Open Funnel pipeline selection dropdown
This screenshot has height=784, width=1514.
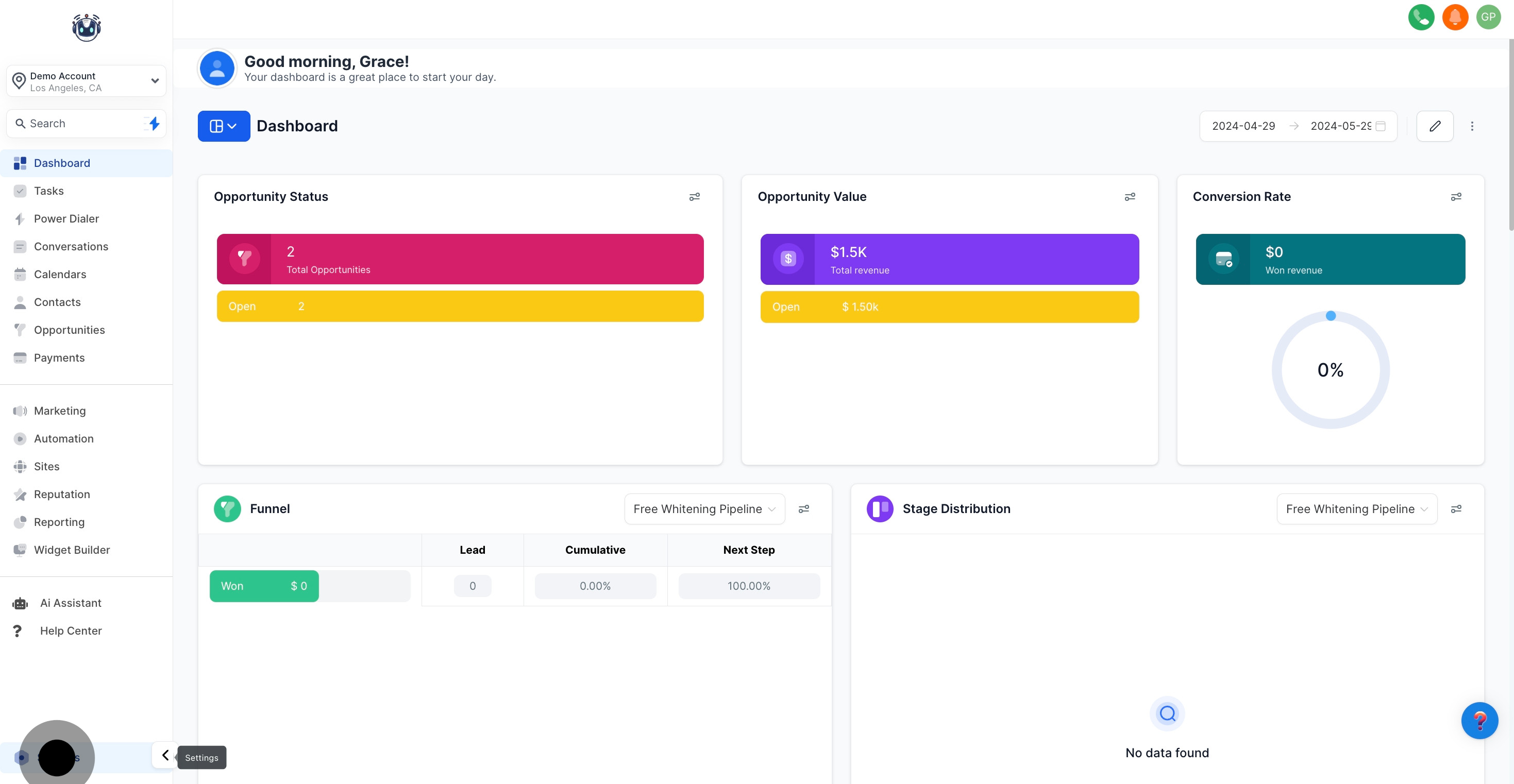click(703, 509)
